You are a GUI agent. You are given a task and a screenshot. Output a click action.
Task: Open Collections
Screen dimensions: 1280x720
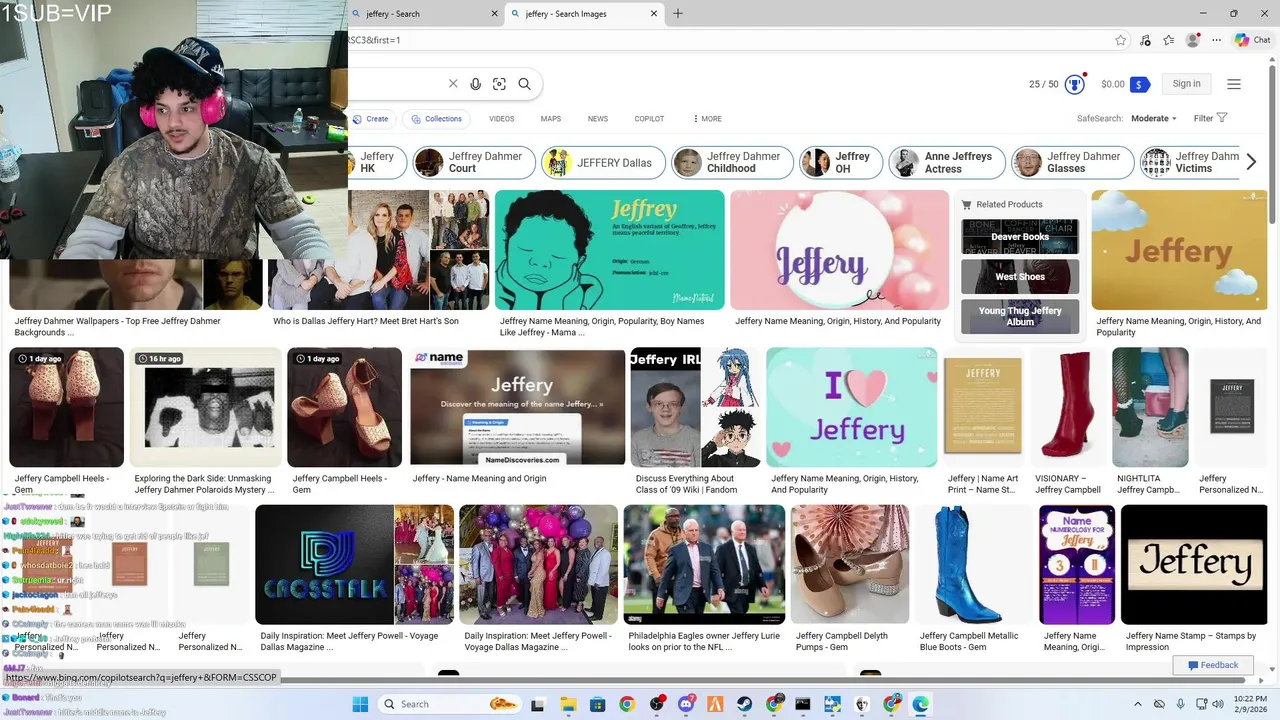click(437, 119)
